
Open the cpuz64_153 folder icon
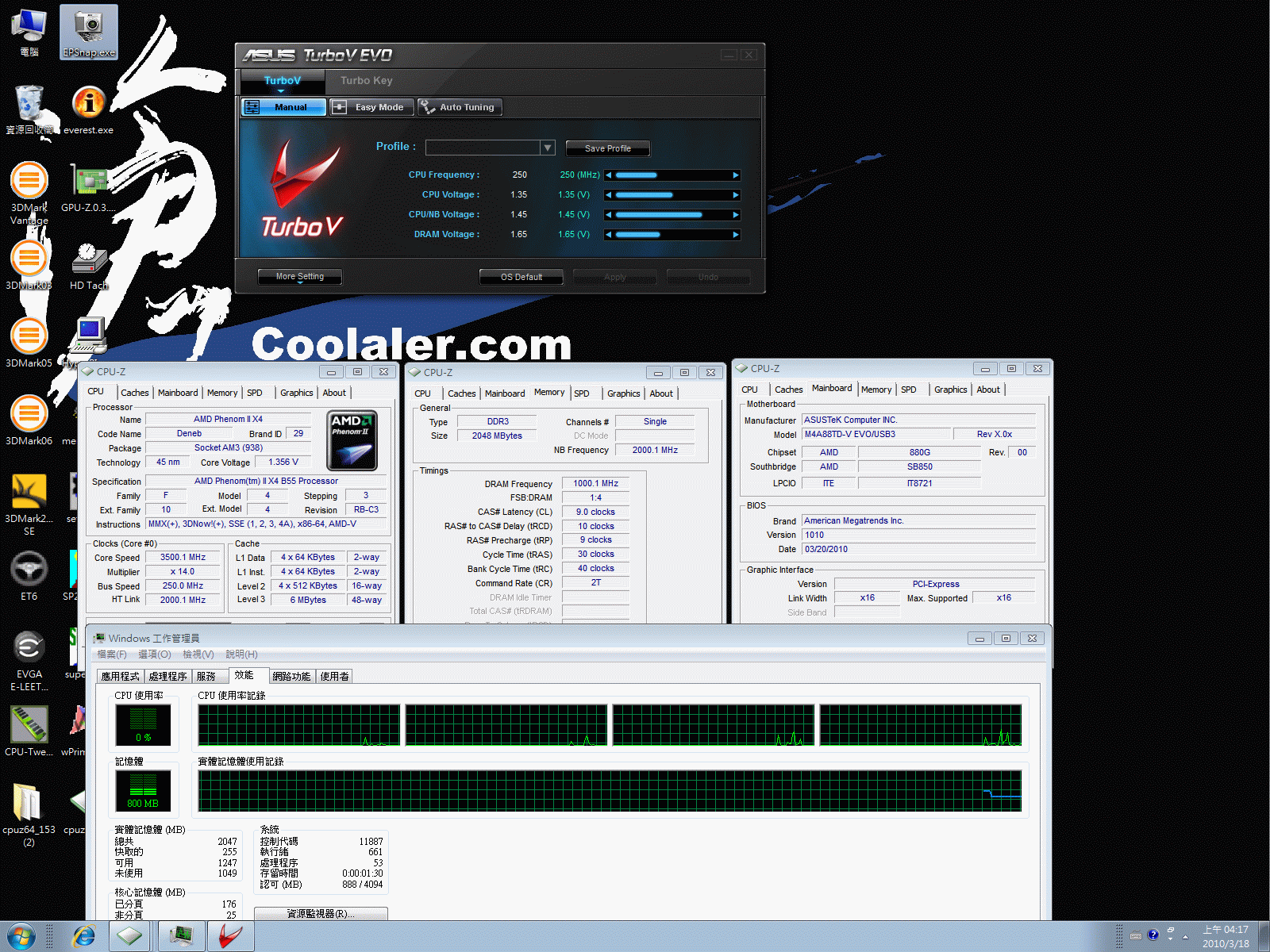click(29, 816)
